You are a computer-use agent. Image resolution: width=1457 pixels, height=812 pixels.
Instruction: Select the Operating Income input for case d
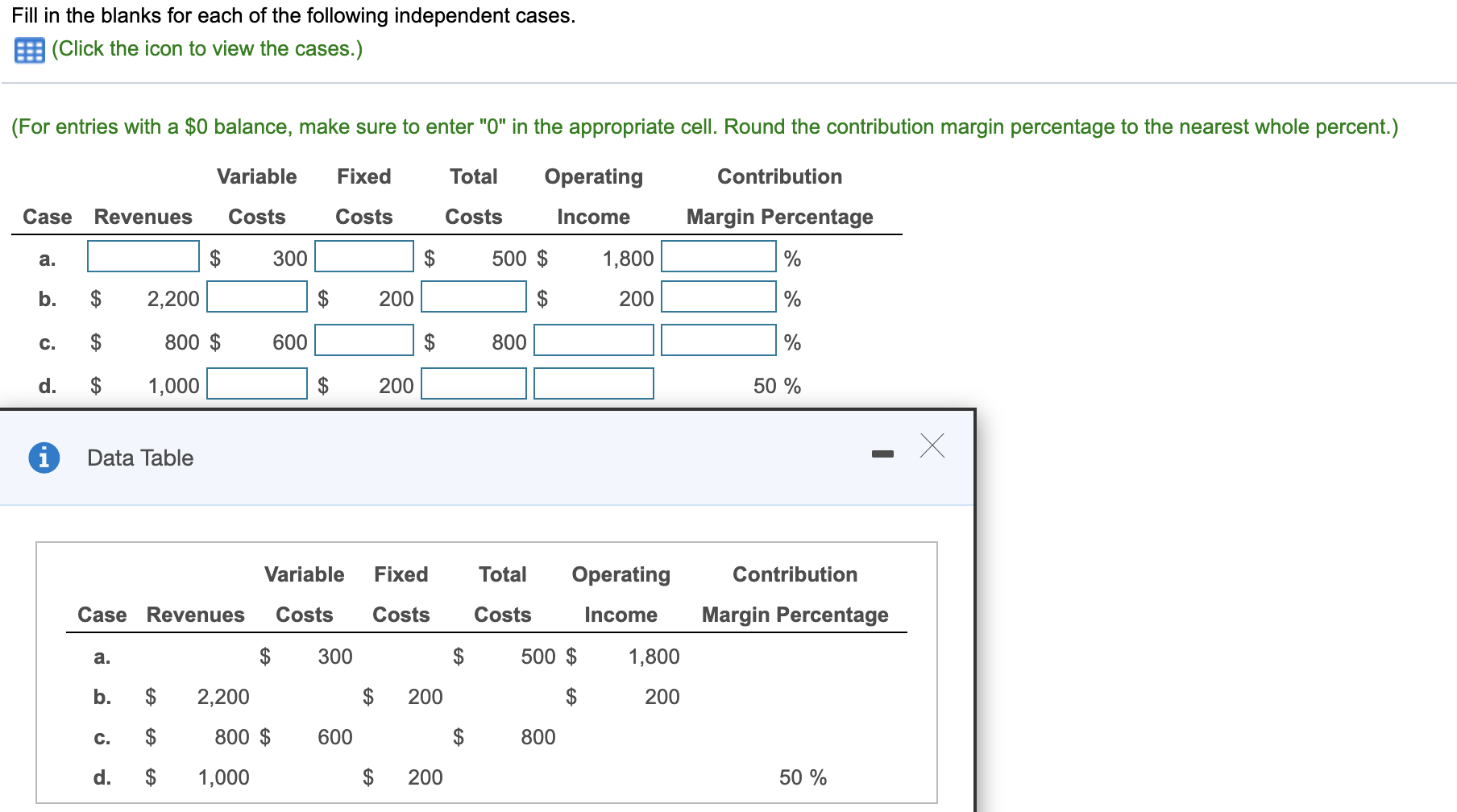[x=594, y=384]
